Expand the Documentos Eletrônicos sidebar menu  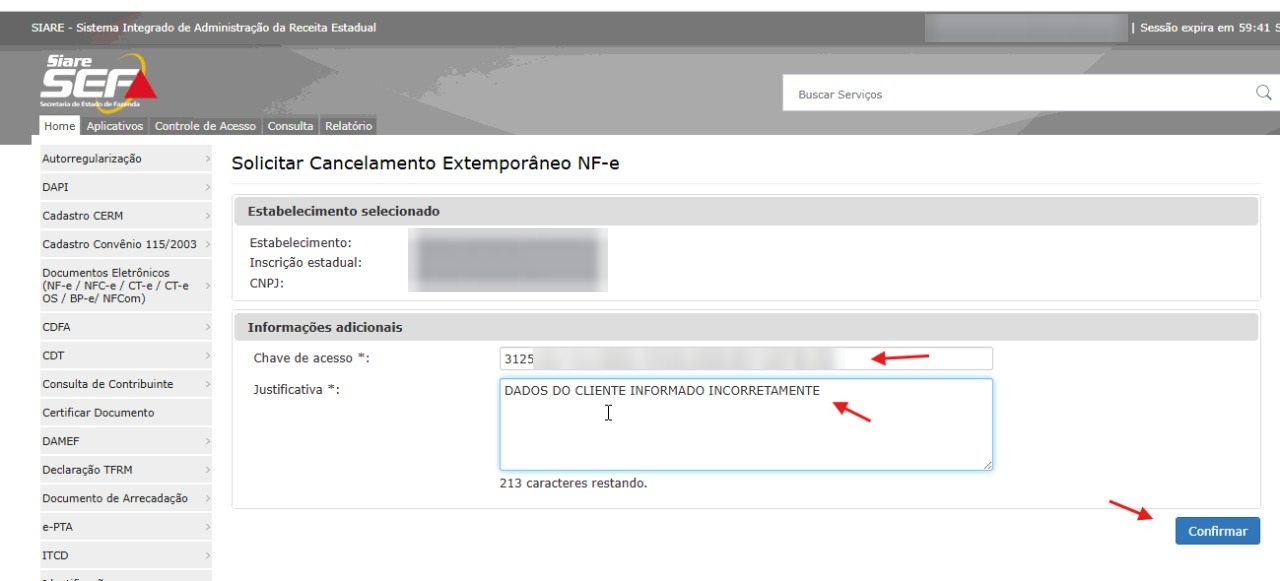[126, 285]
